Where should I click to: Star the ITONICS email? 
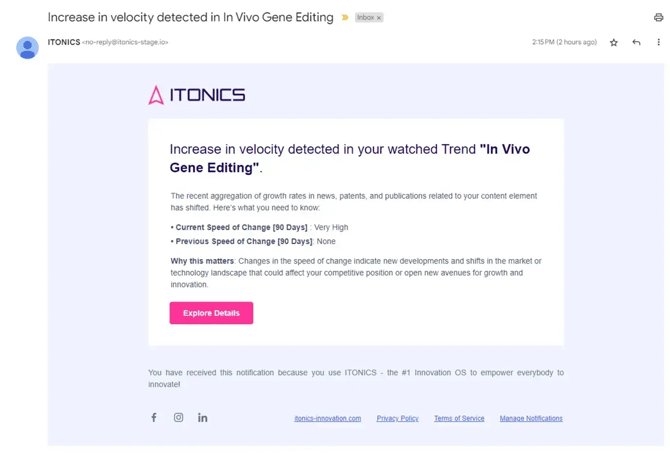coord(614,43)
